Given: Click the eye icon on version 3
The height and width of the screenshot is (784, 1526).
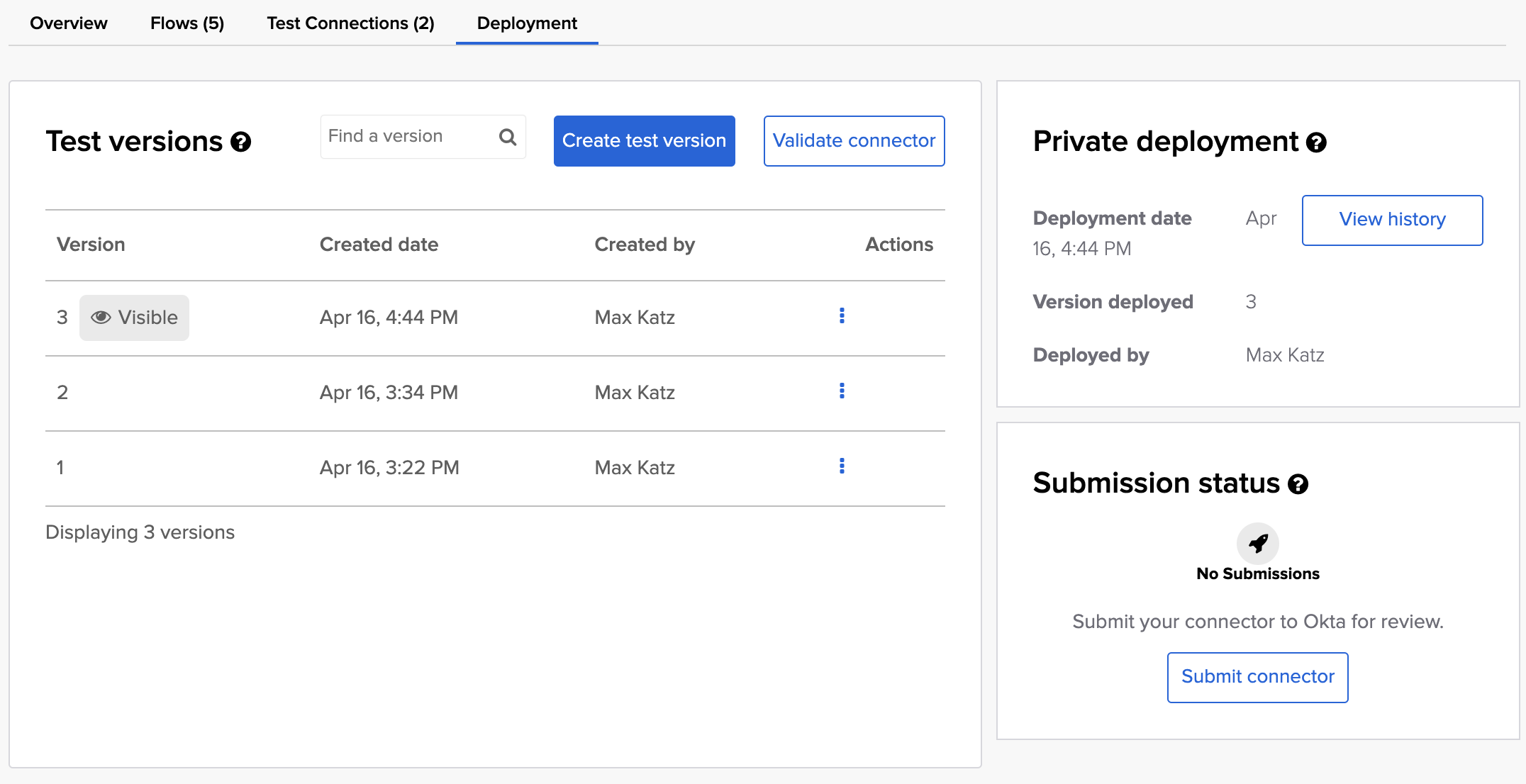Looking at the screenshot, I should [101, 318].
